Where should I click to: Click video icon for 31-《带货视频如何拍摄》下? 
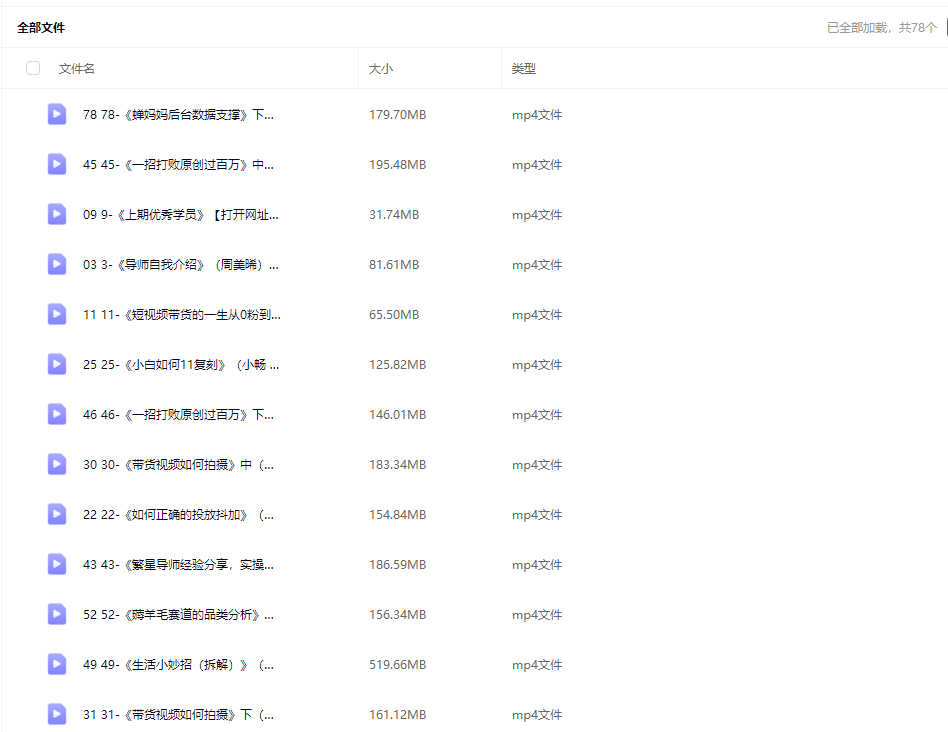[57, 714]
